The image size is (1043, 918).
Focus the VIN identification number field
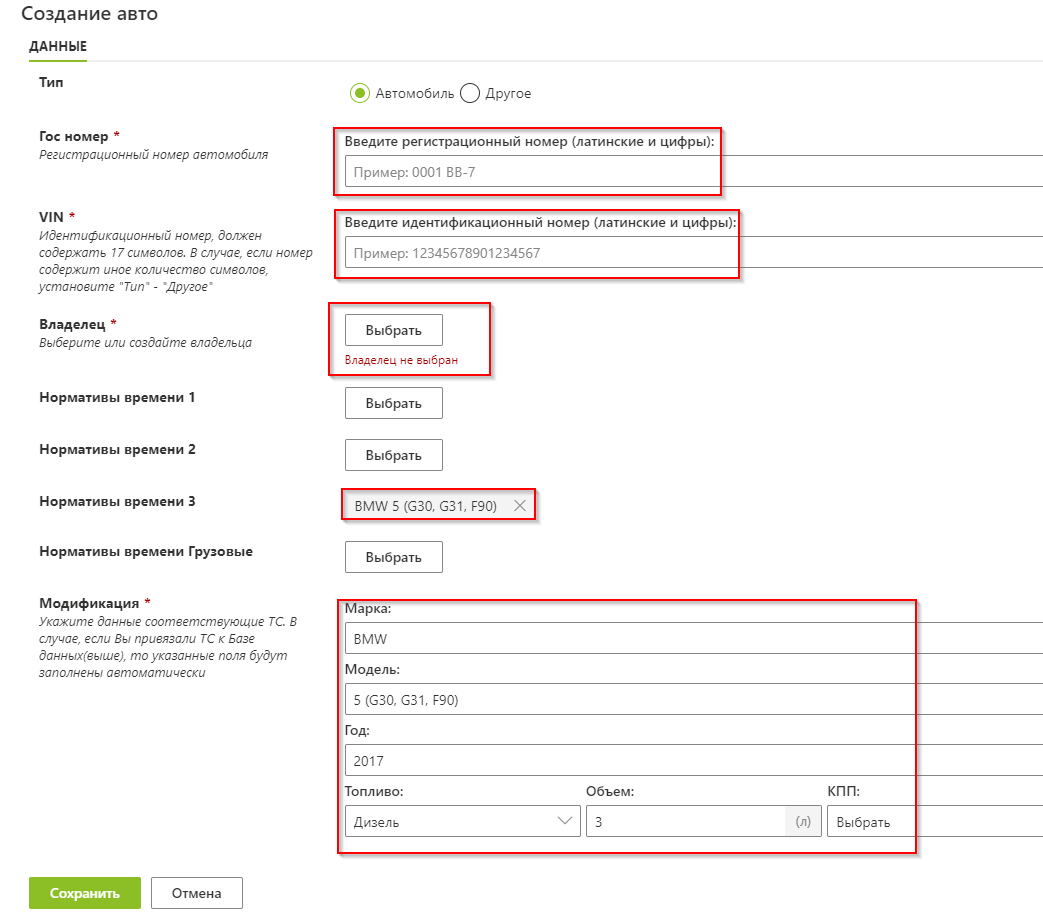(x=694, y=253)
